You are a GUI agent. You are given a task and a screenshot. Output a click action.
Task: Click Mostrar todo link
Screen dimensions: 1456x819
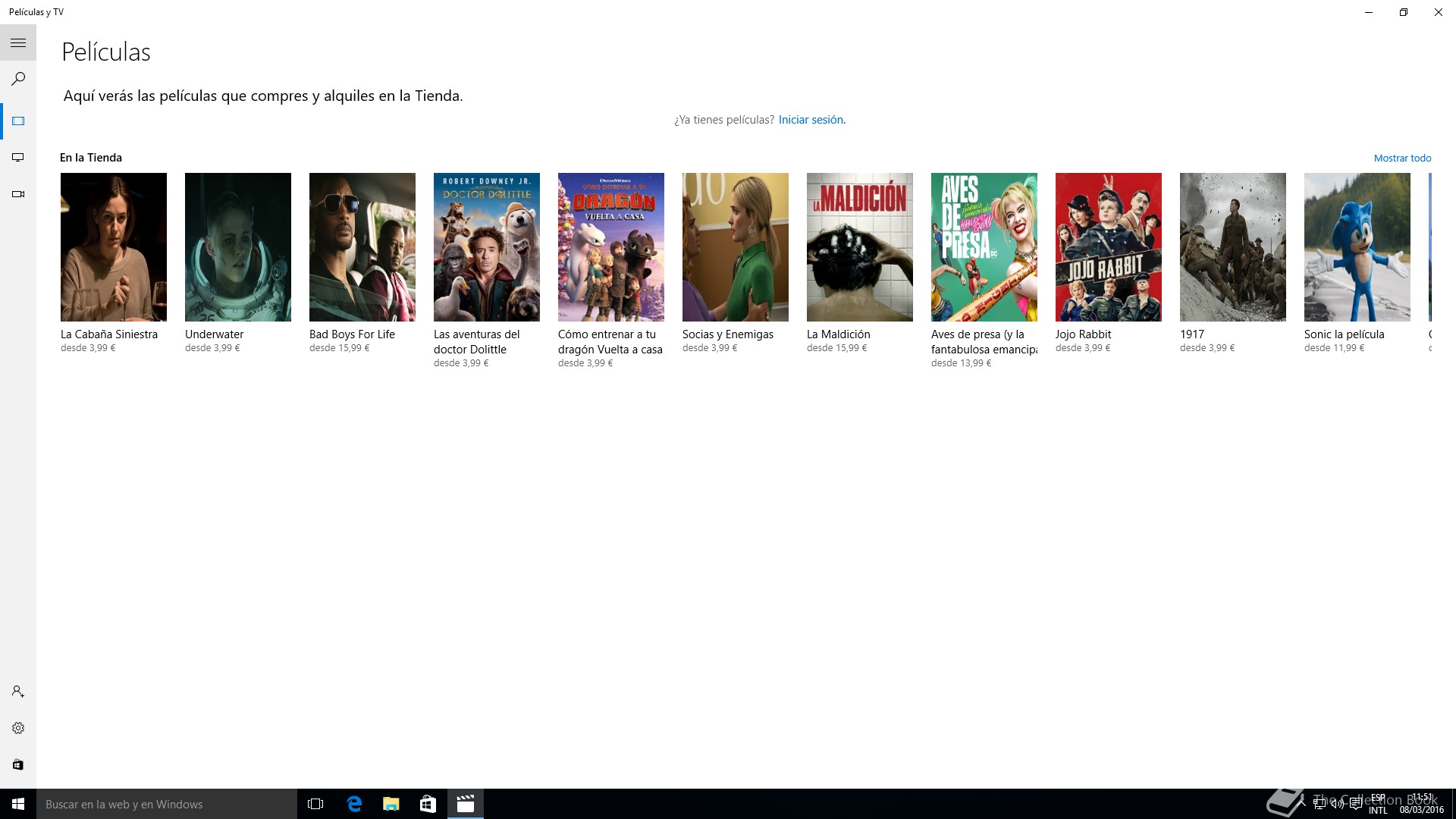point(1402,158)
